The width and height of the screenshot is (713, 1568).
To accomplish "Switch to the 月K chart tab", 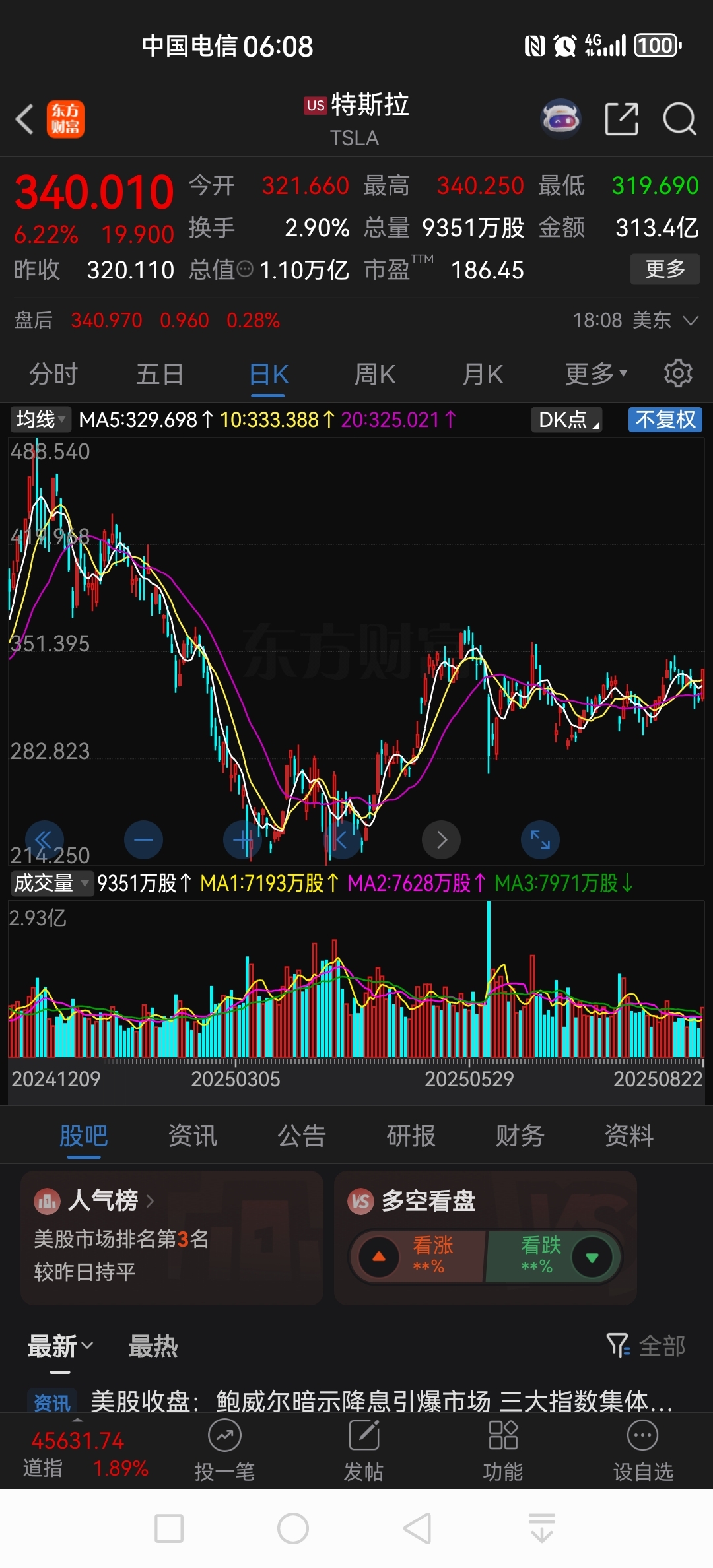I will pos(483,374).
